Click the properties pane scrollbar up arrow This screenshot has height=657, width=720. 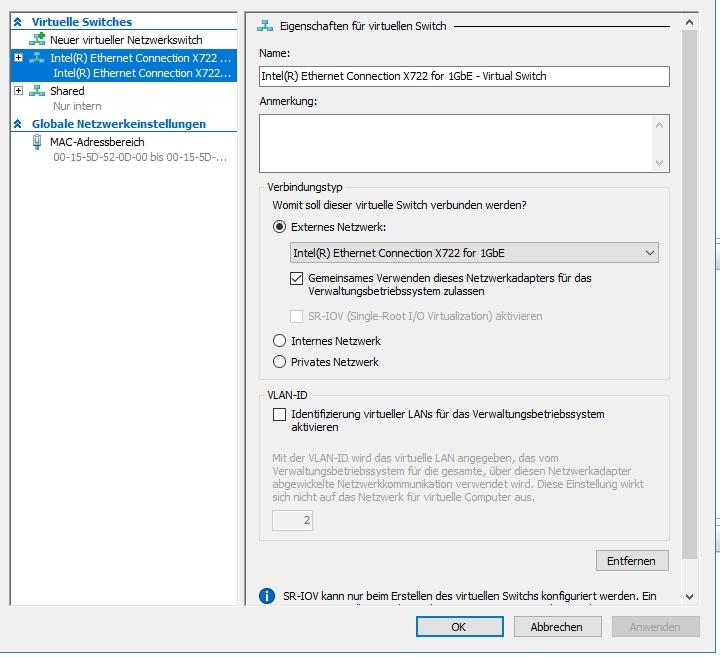[x=689, y=22]
